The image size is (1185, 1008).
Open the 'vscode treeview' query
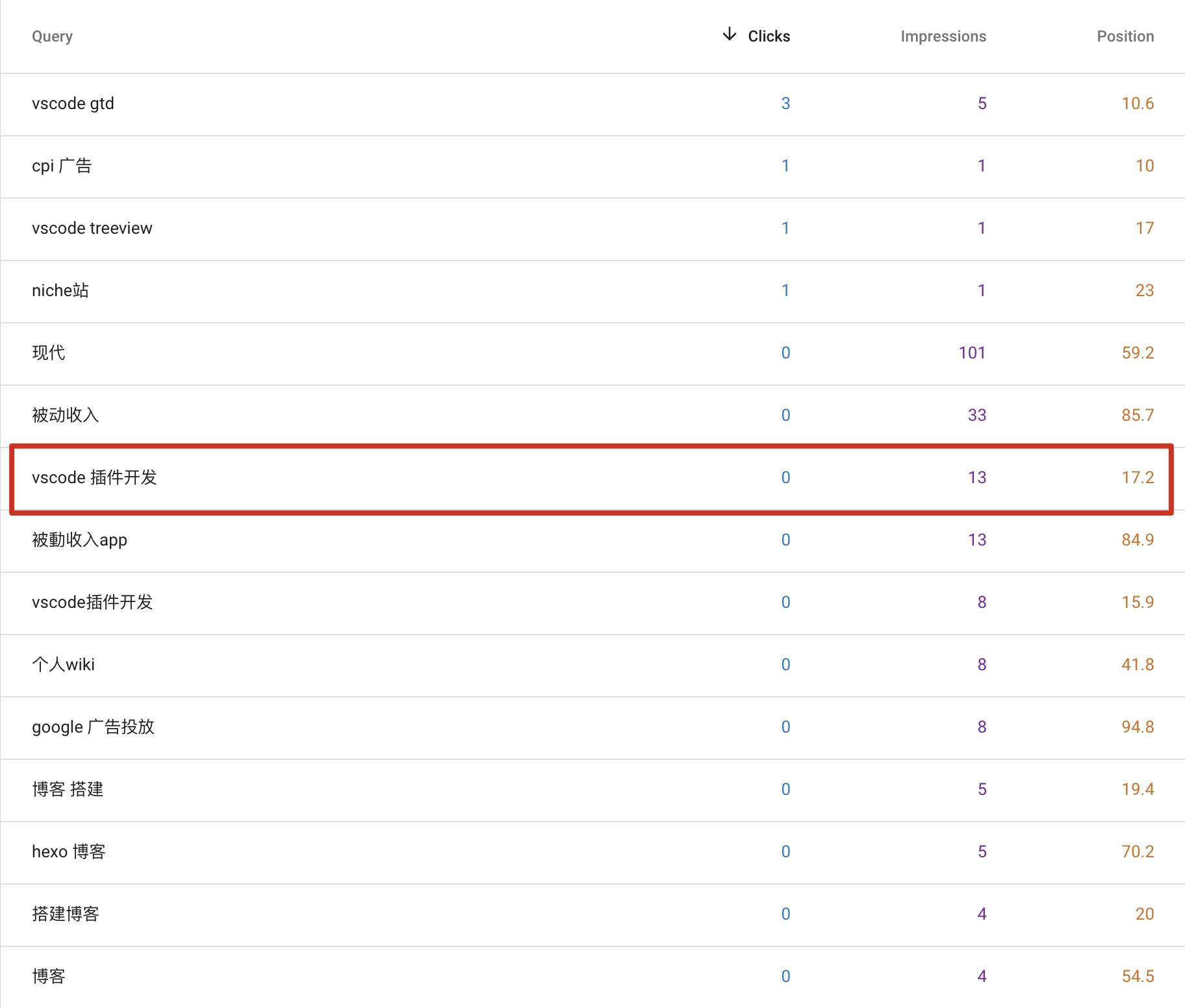pos(92,229)
